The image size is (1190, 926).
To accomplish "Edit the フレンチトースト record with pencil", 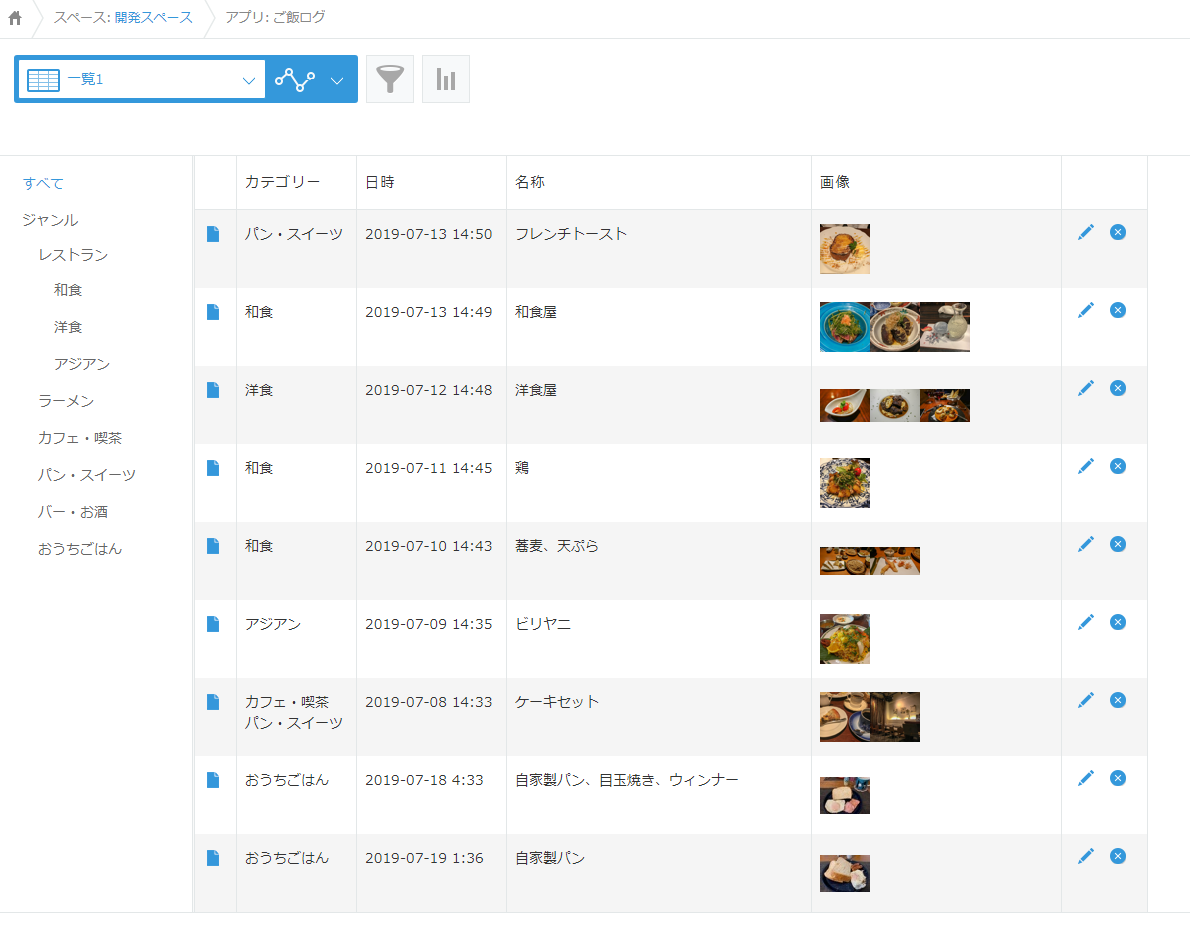I will tap(1086, 232).
